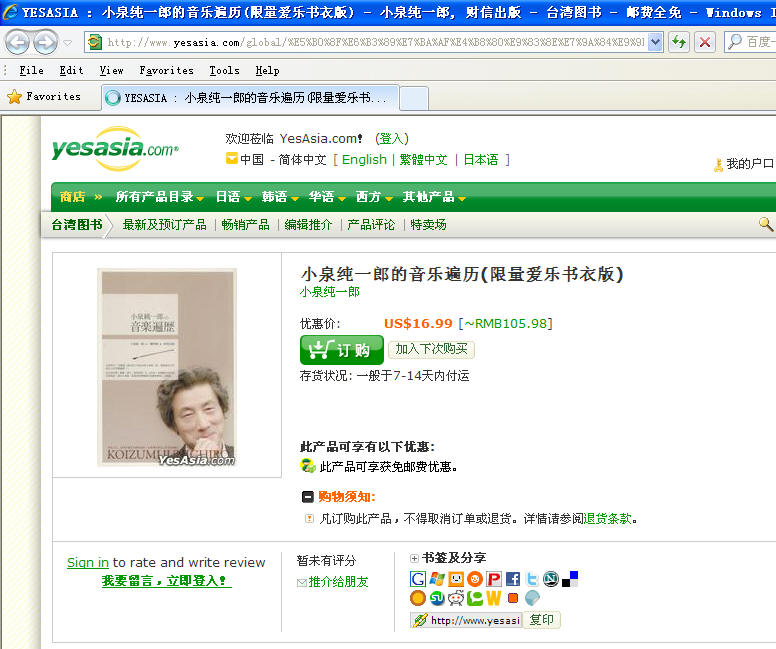Click browser Back arrow button
Image resolution: width=776 pixels, height=649 pixels.
tap(17, 43)
